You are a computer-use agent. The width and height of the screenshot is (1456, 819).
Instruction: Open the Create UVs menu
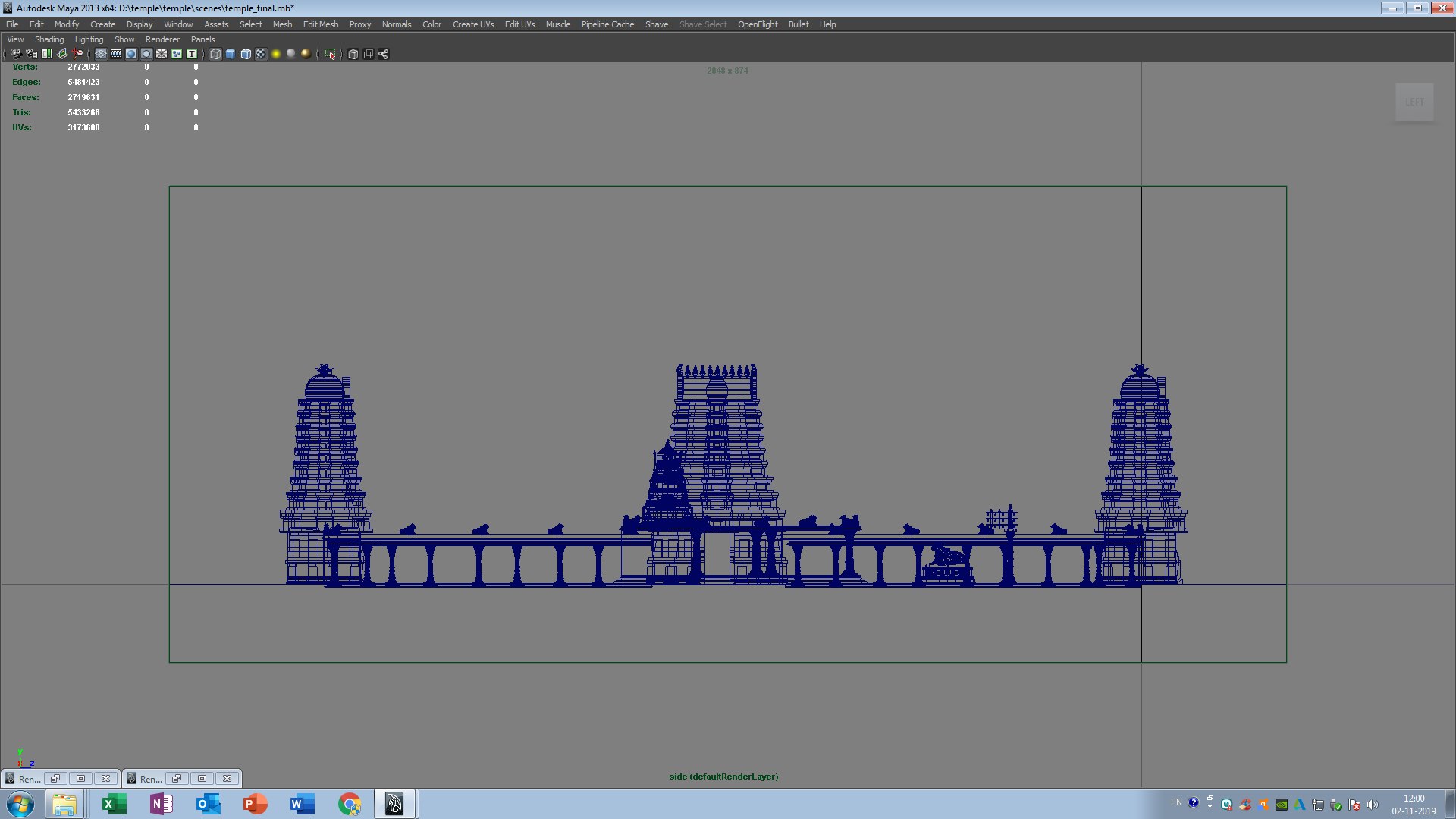pos(473,24)
